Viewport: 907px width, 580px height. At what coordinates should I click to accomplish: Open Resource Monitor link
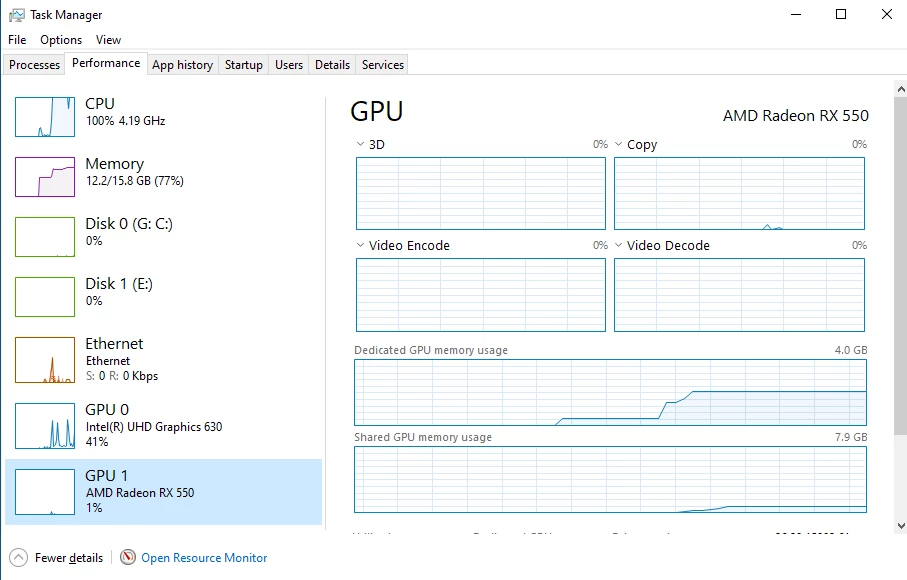pos(204,557)
